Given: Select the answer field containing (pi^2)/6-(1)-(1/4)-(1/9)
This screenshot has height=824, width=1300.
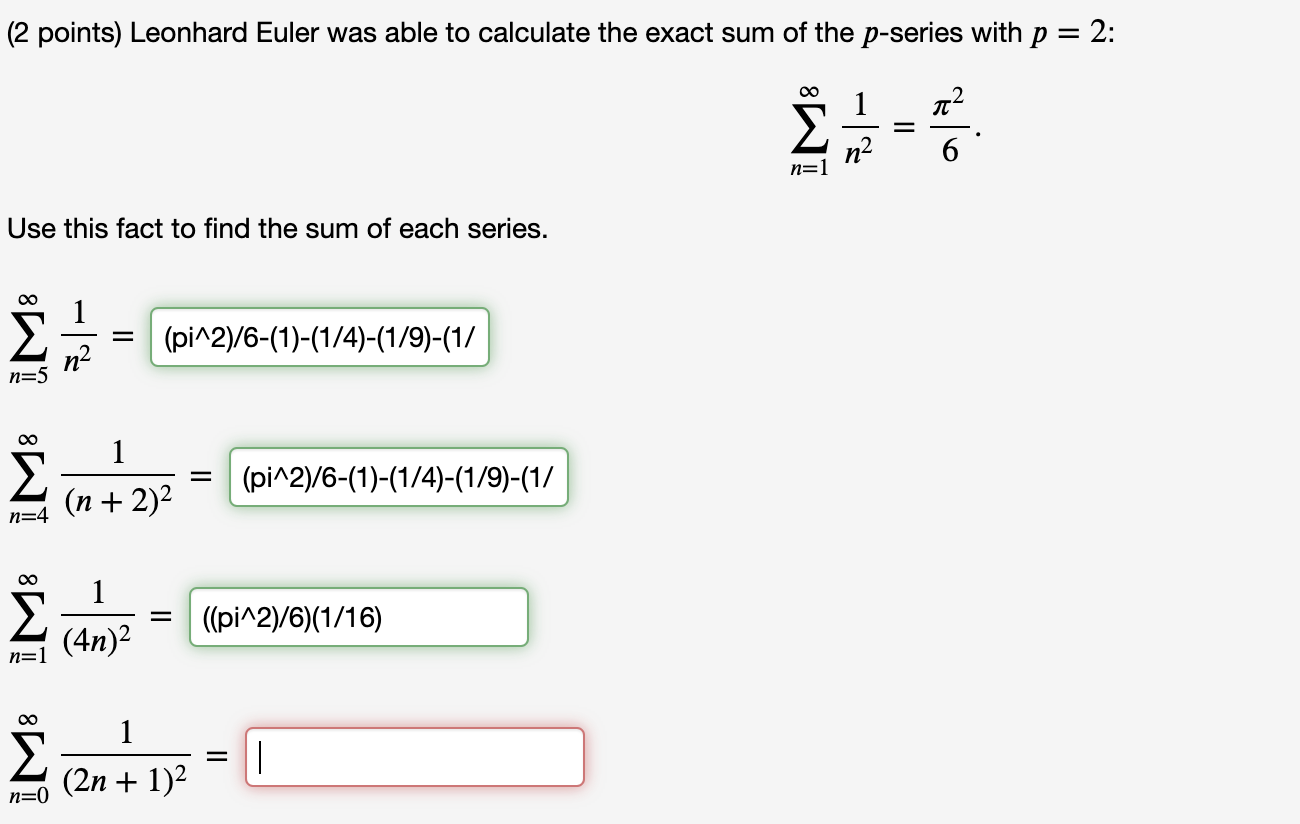Looking at the screenshot, I should [320, 337].
